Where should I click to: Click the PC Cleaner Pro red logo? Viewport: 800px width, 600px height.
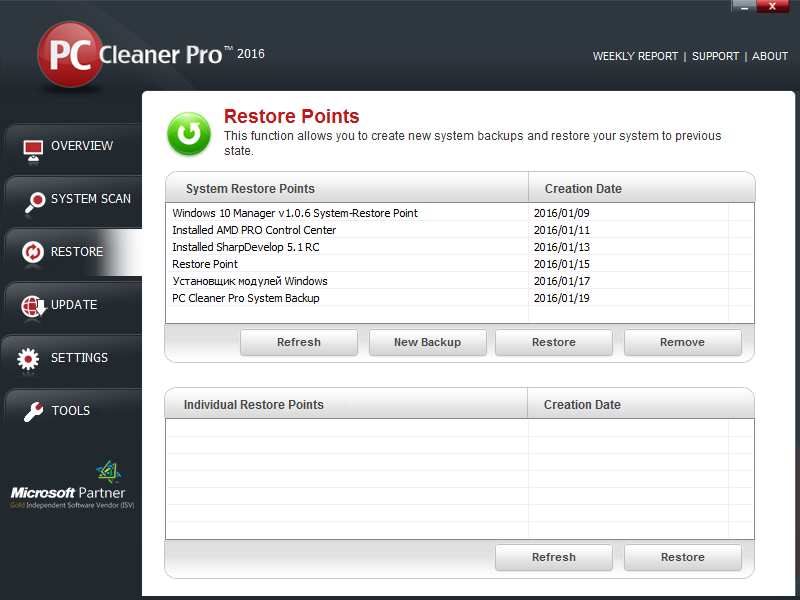point(70,54)
